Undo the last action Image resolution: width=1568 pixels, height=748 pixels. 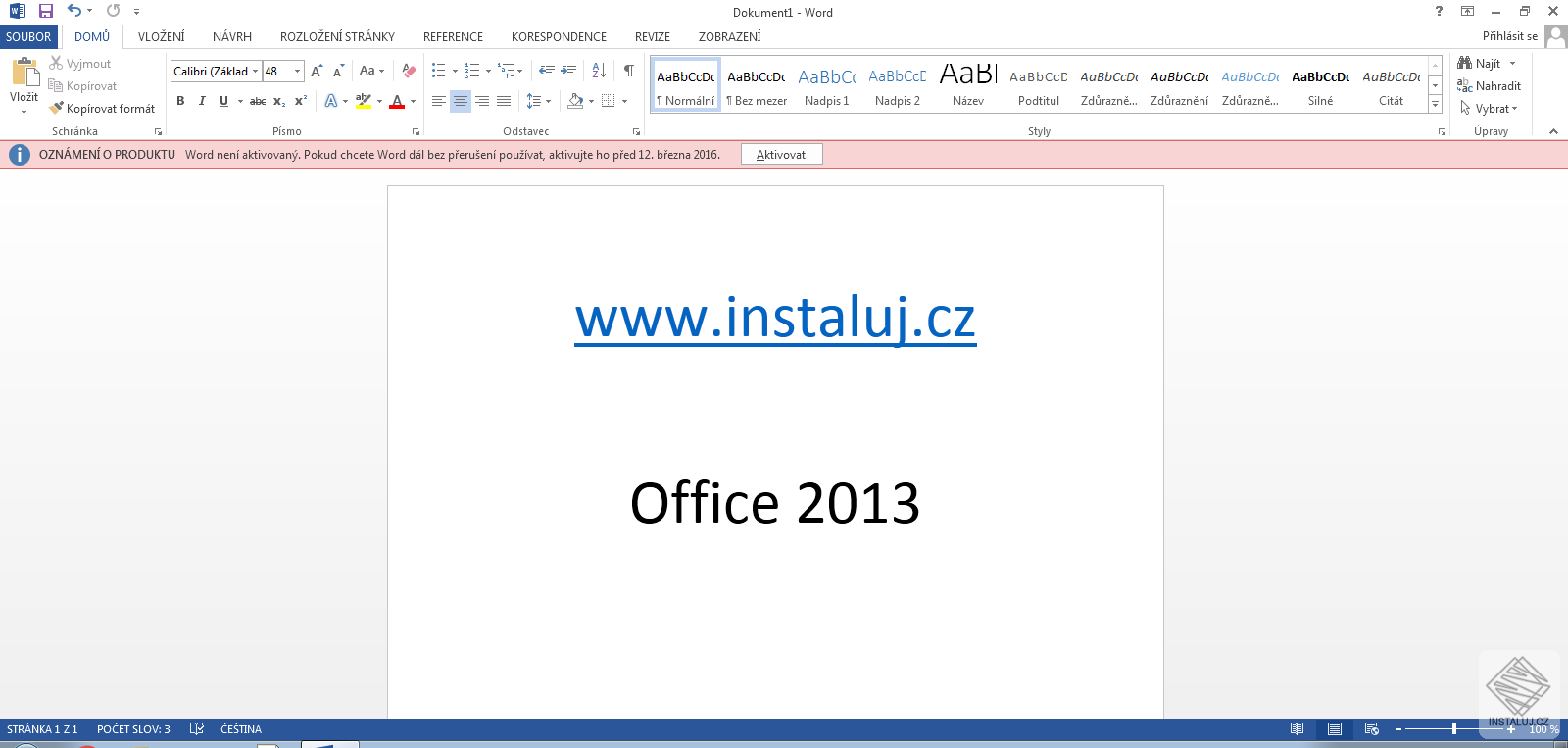coord(74,11)
